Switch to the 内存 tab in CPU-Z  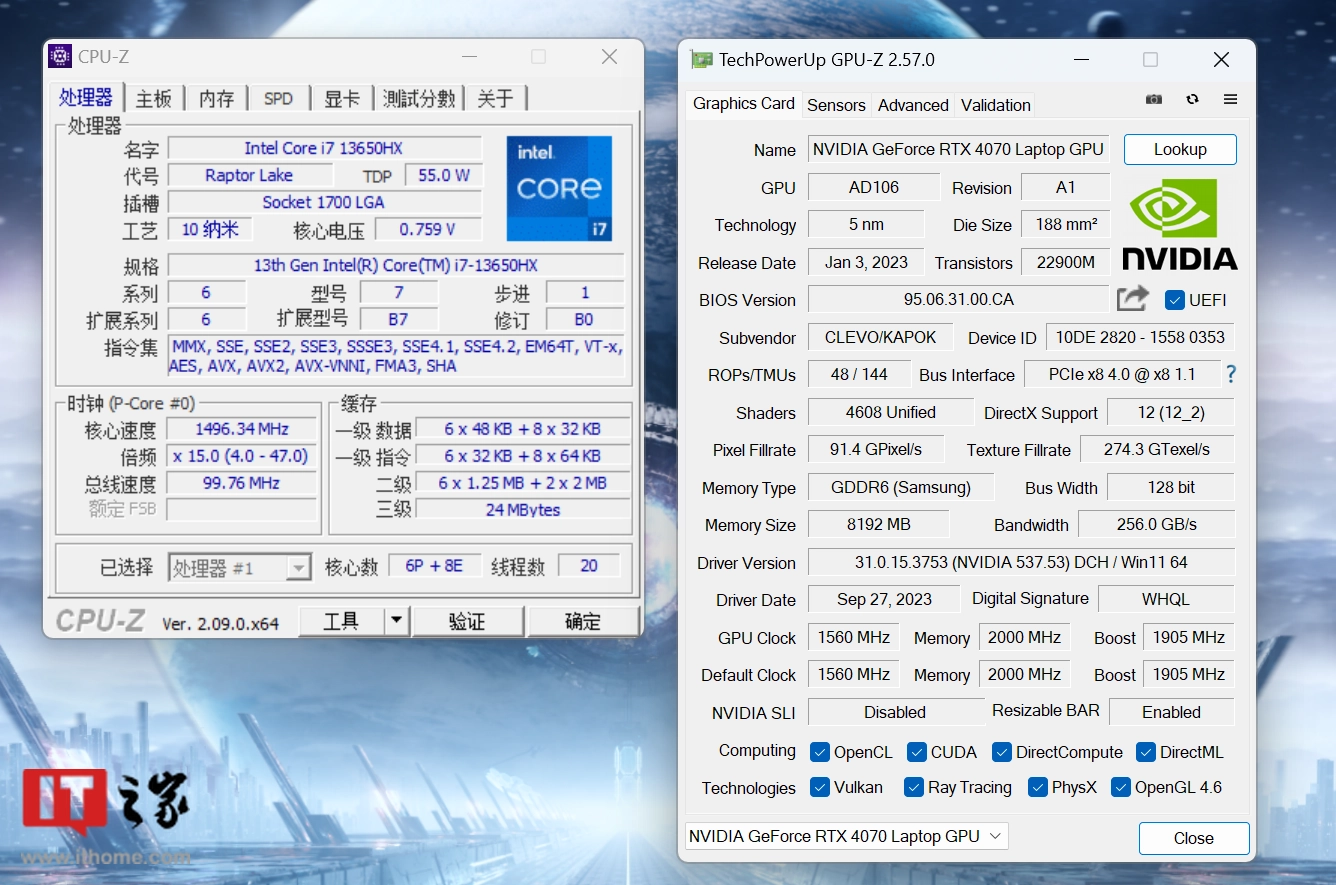(216, 98)
